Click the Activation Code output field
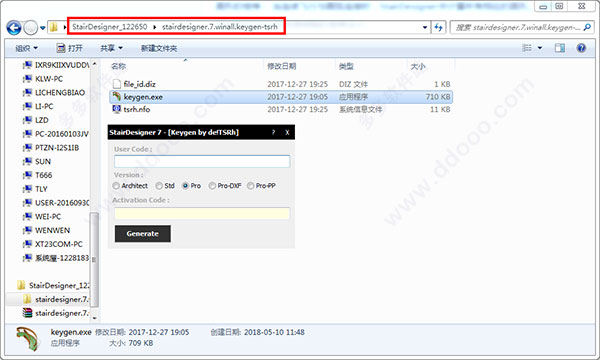The width and height of the screenshot is (600, 360). (202, 213)
